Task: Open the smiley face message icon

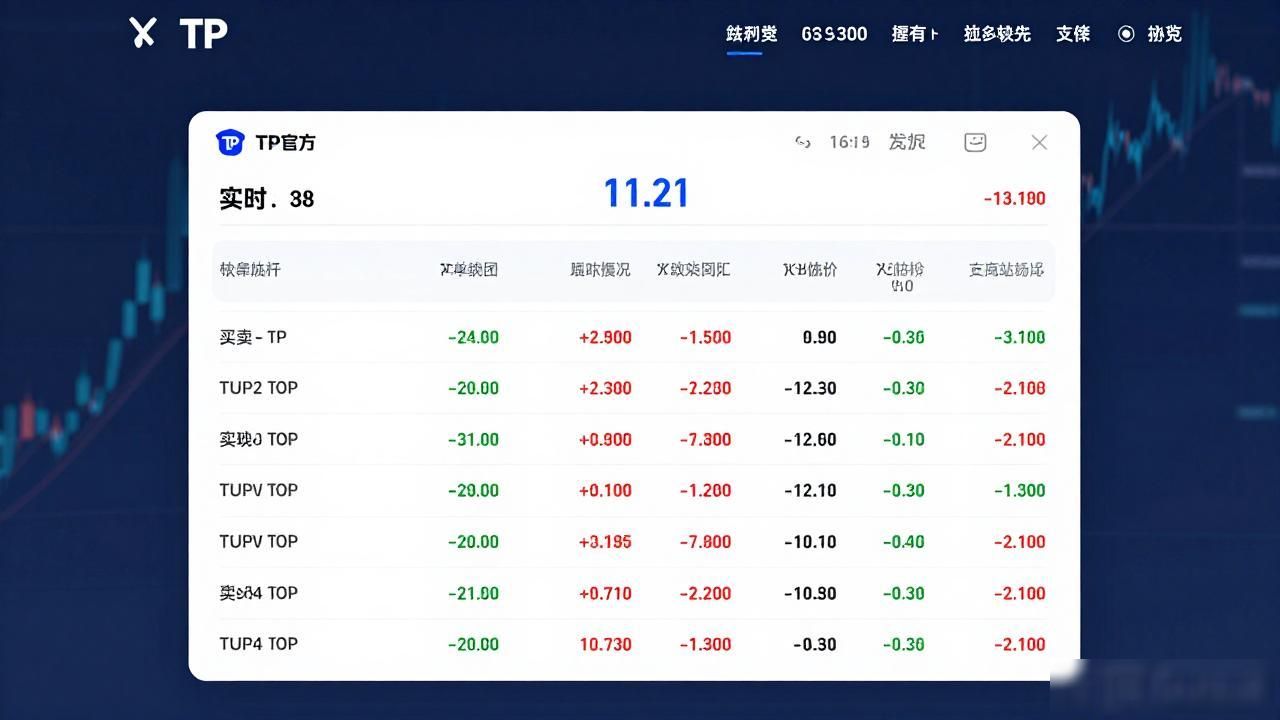Action: point(975,142)
